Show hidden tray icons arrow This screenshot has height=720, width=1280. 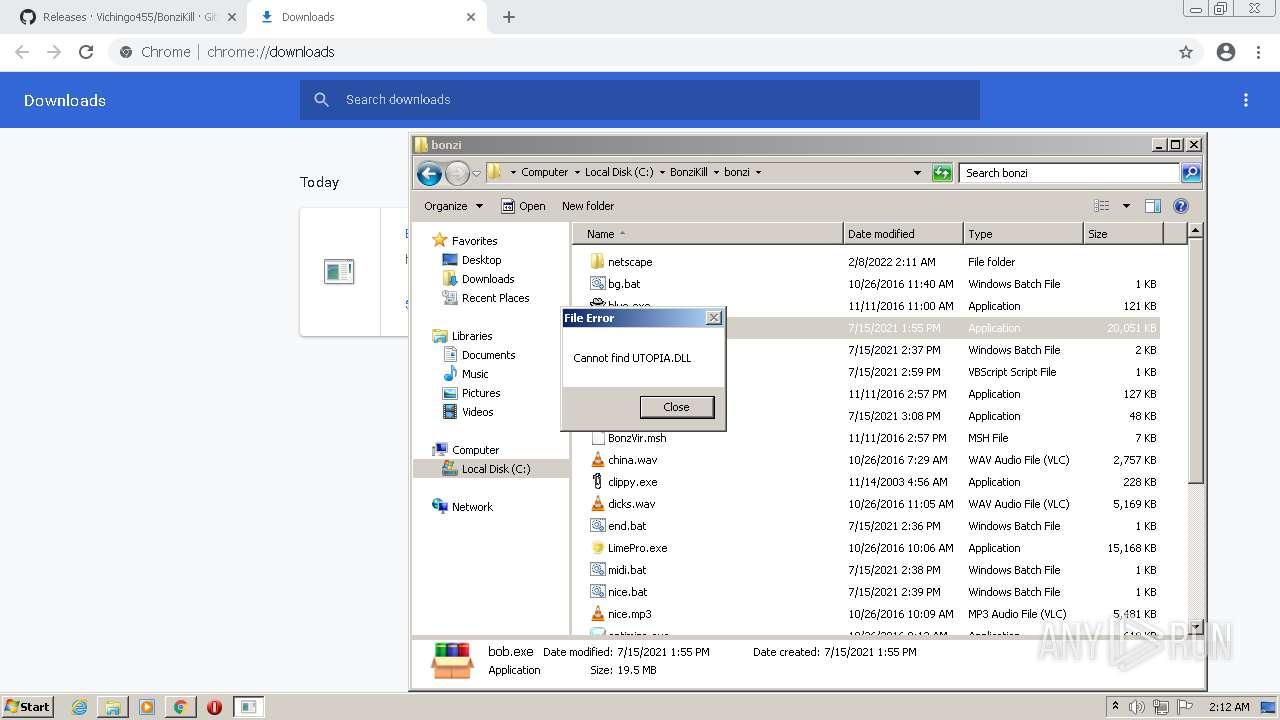(1116, 707)
